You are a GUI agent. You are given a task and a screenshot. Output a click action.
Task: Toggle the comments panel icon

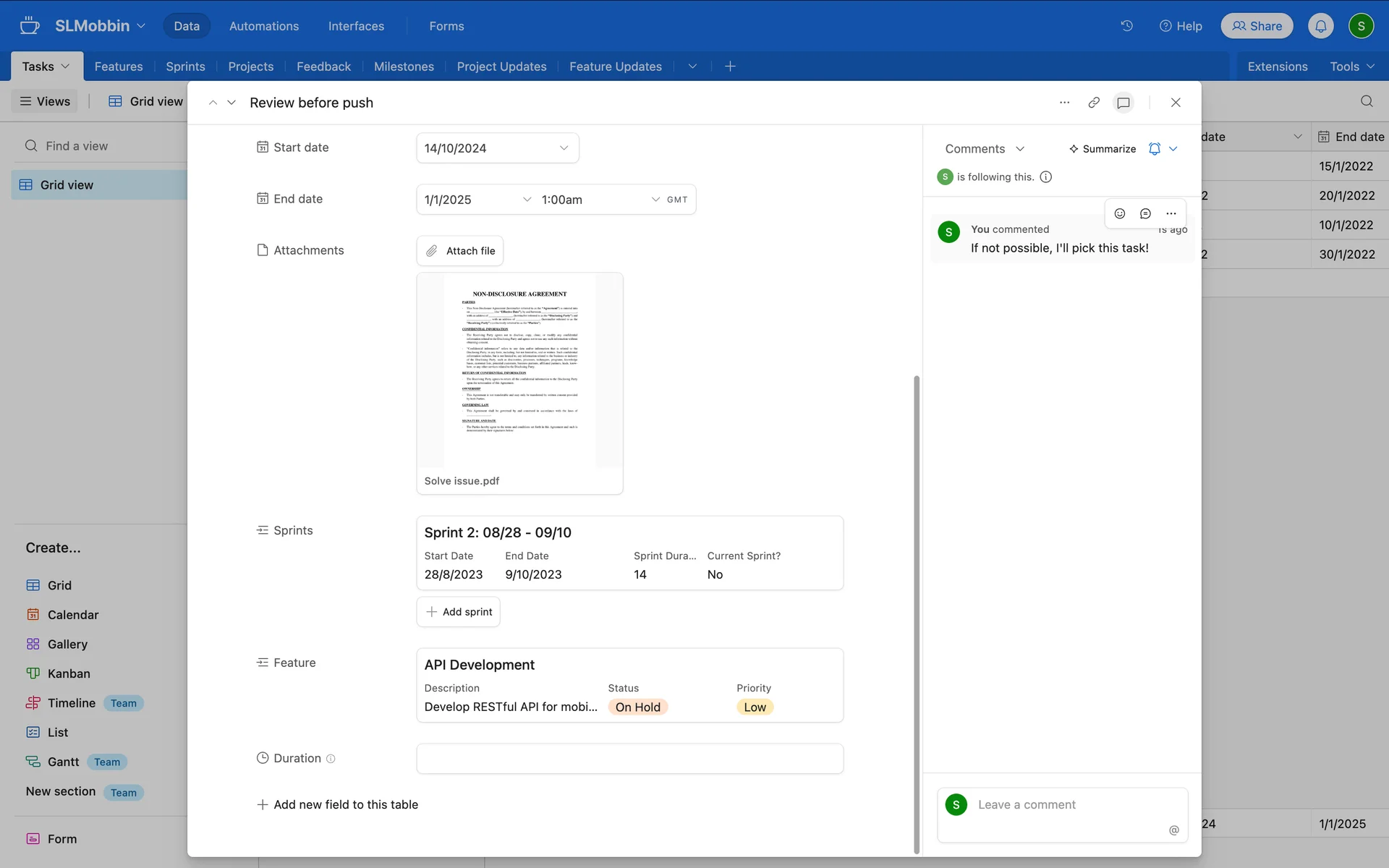click(x=1123, y=103)
